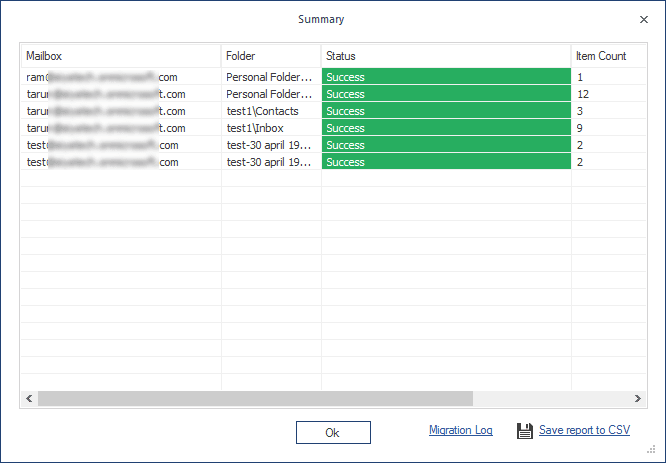The width and height of the screenshot is (666, 463).
Task: Click the item count 12 cell
Action: [x=608, y=94]
